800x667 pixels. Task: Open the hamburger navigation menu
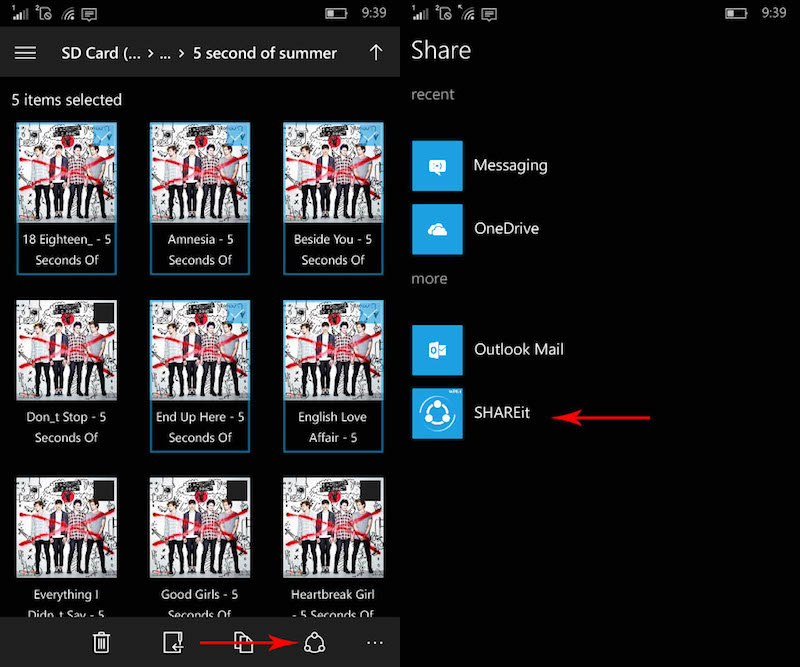tap(25, 53)
